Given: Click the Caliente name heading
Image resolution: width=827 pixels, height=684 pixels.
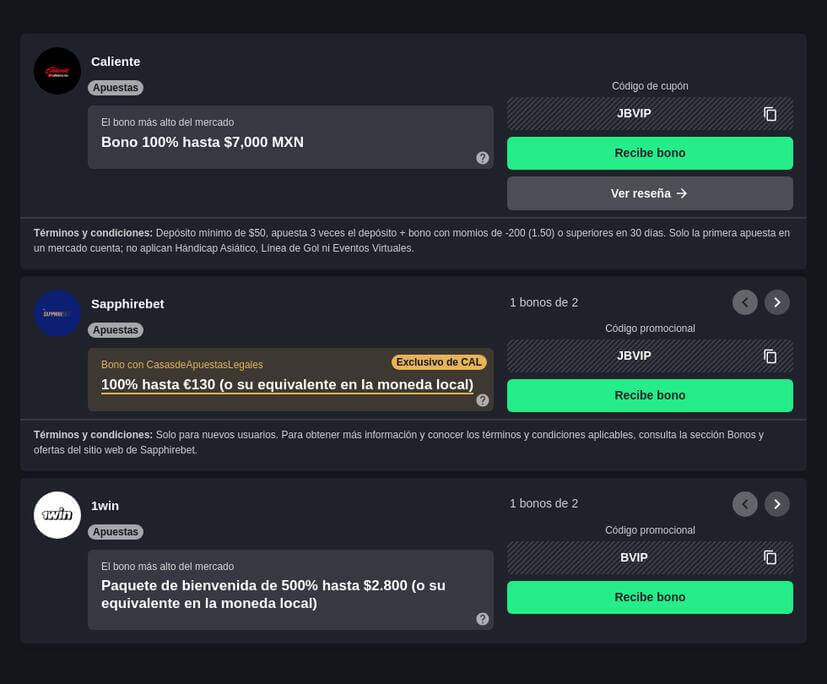Looking at the screenshot, I should pos(116,62).
